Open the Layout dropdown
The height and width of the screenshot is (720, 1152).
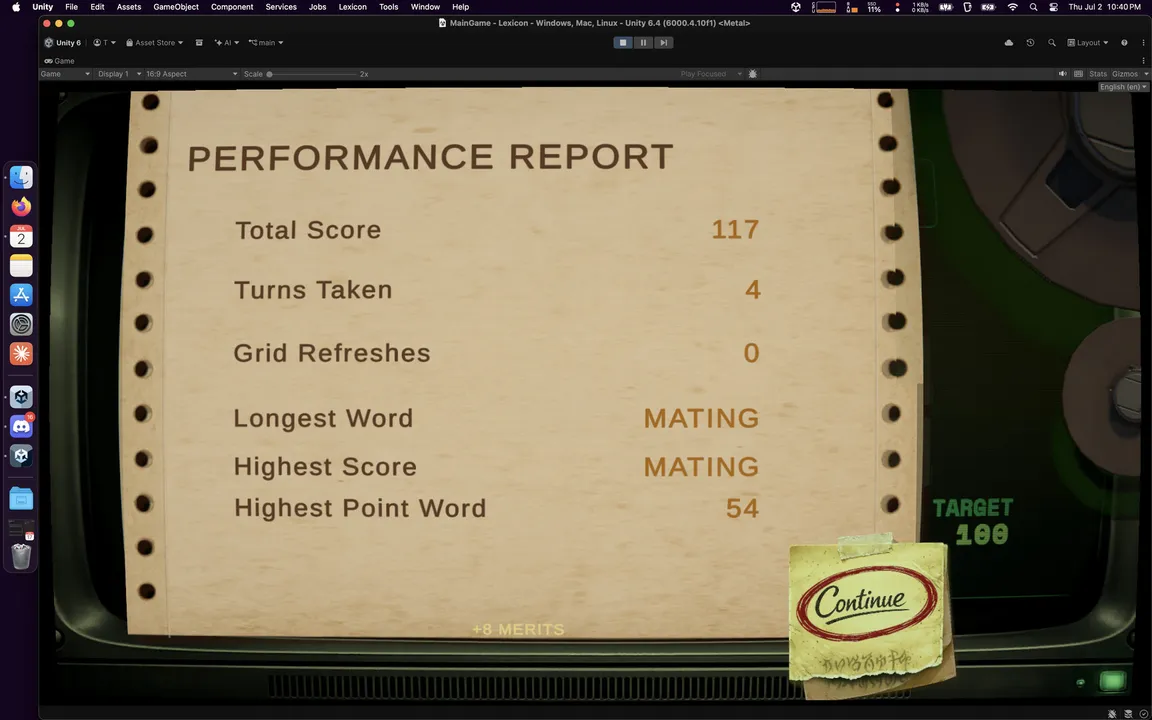coord(1087,43)
